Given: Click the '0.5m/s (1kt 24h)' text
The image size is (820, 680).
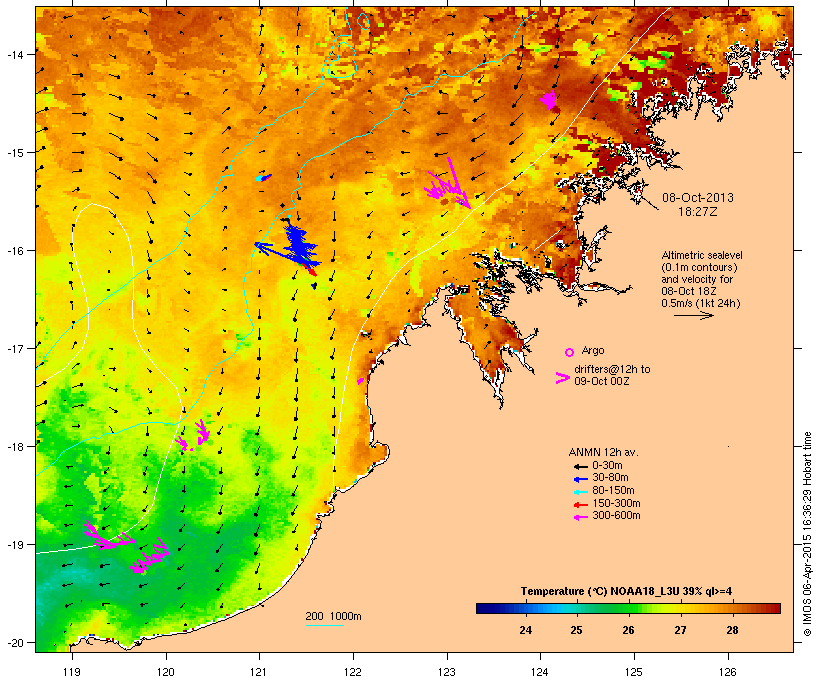Looking at the screenshot, I should (x=701, y=303).
